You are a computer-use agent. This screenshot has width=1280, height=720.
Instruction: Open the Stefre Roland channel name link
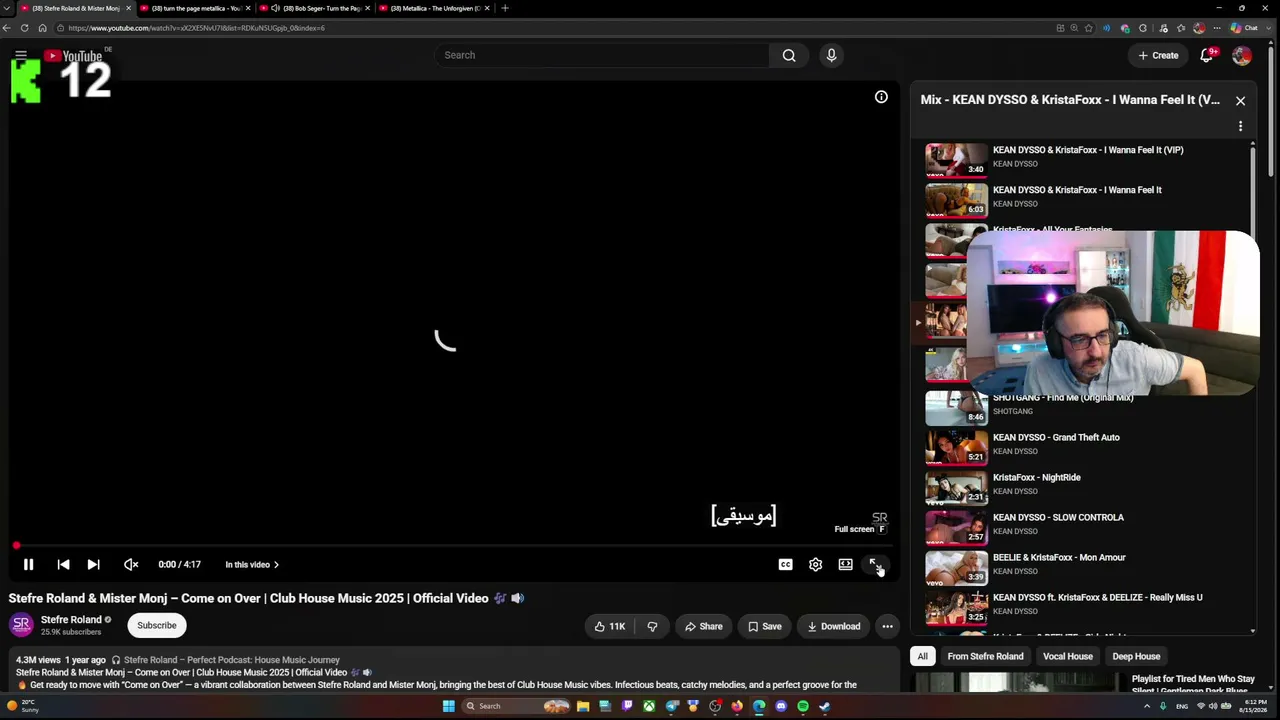(71, 620)
